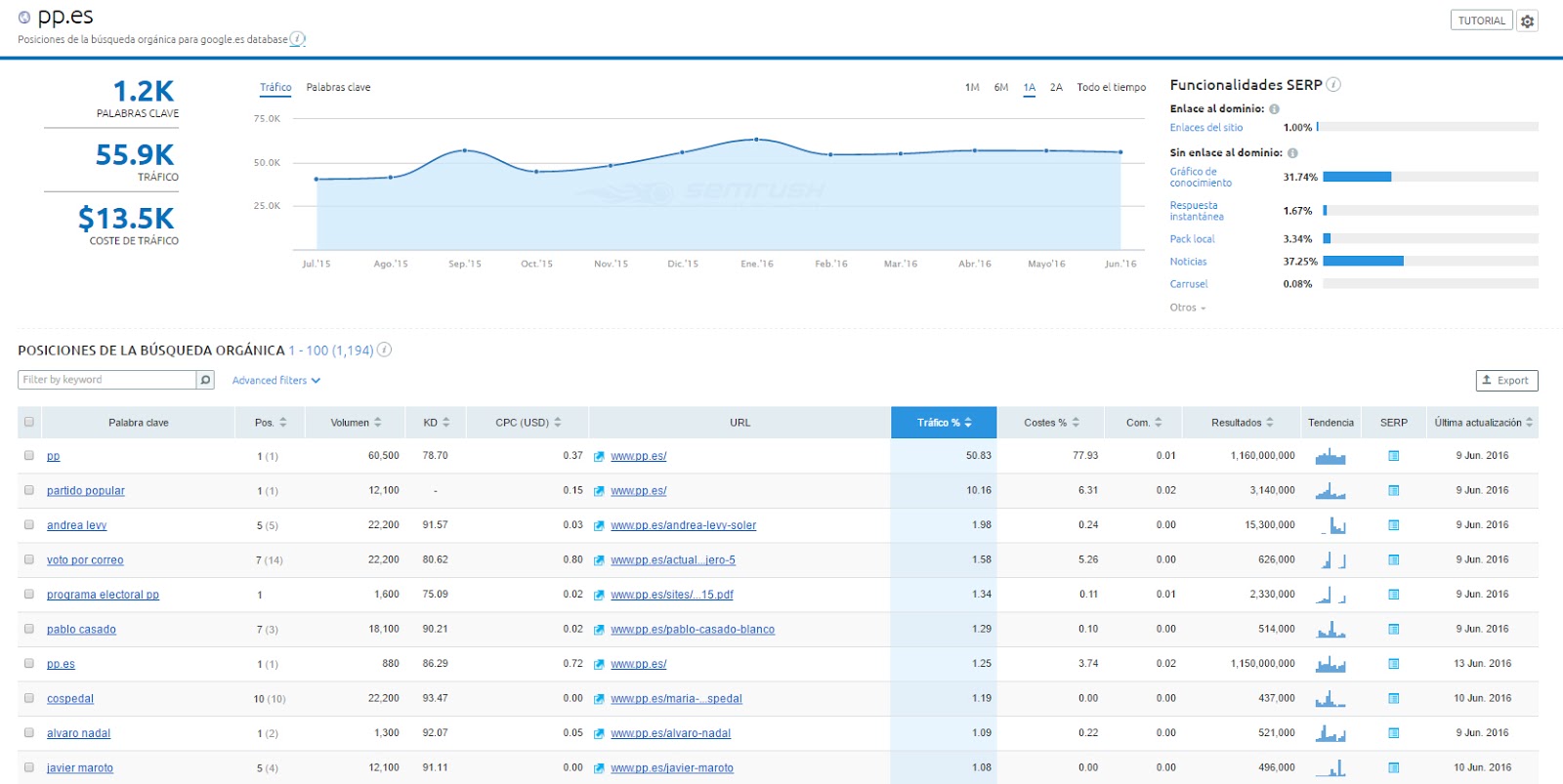Check the box for partido popular

[x=29, y=491]
